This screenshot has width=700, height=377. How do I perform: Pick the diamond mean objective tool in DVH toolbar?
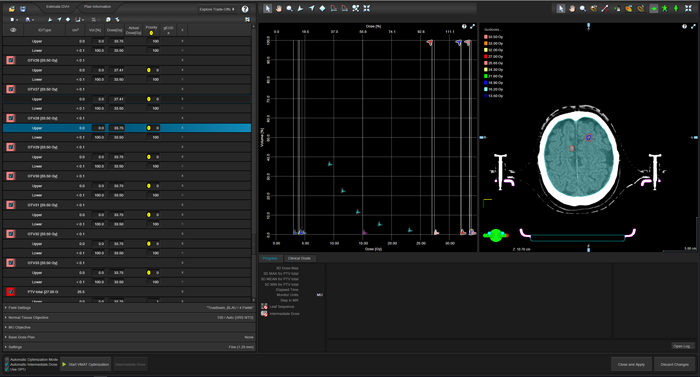coord(322,8)
